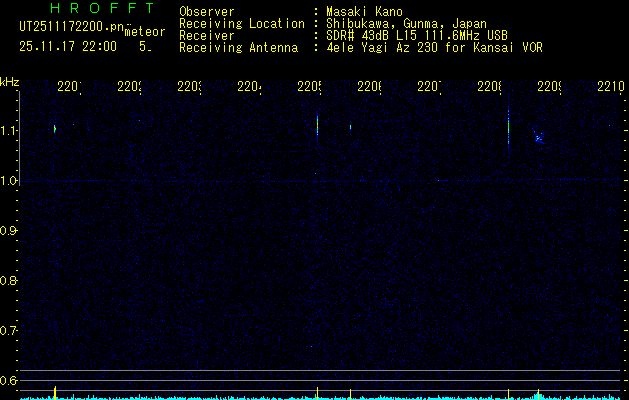Click the yellow bottom marker below the pre-2206 echo
629x400 pixels.
tap(351, 394)
